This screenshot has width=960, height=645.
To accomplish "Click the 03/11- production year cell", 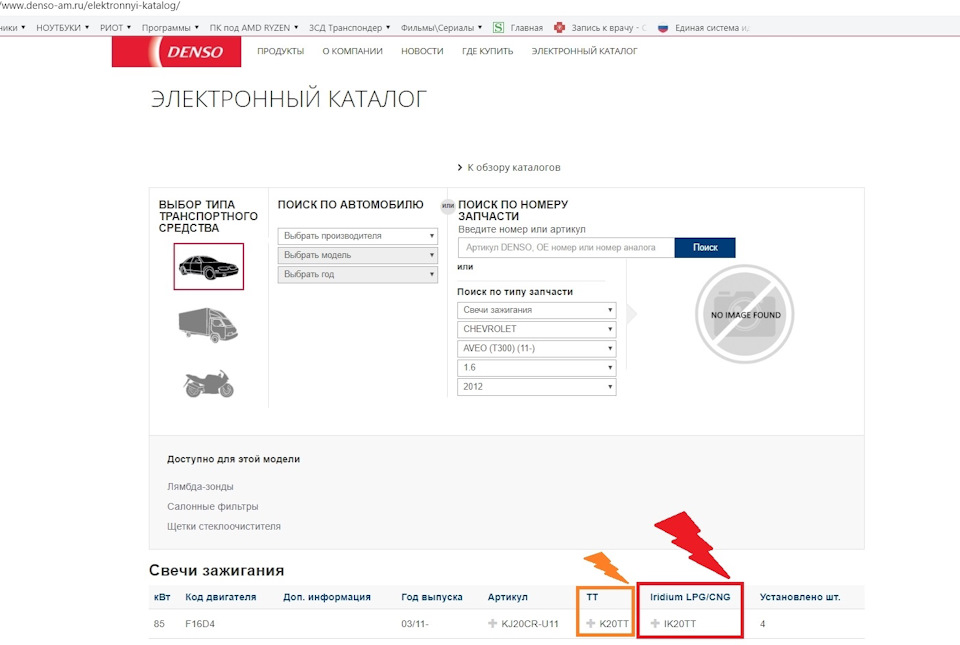I will [415, 624].
